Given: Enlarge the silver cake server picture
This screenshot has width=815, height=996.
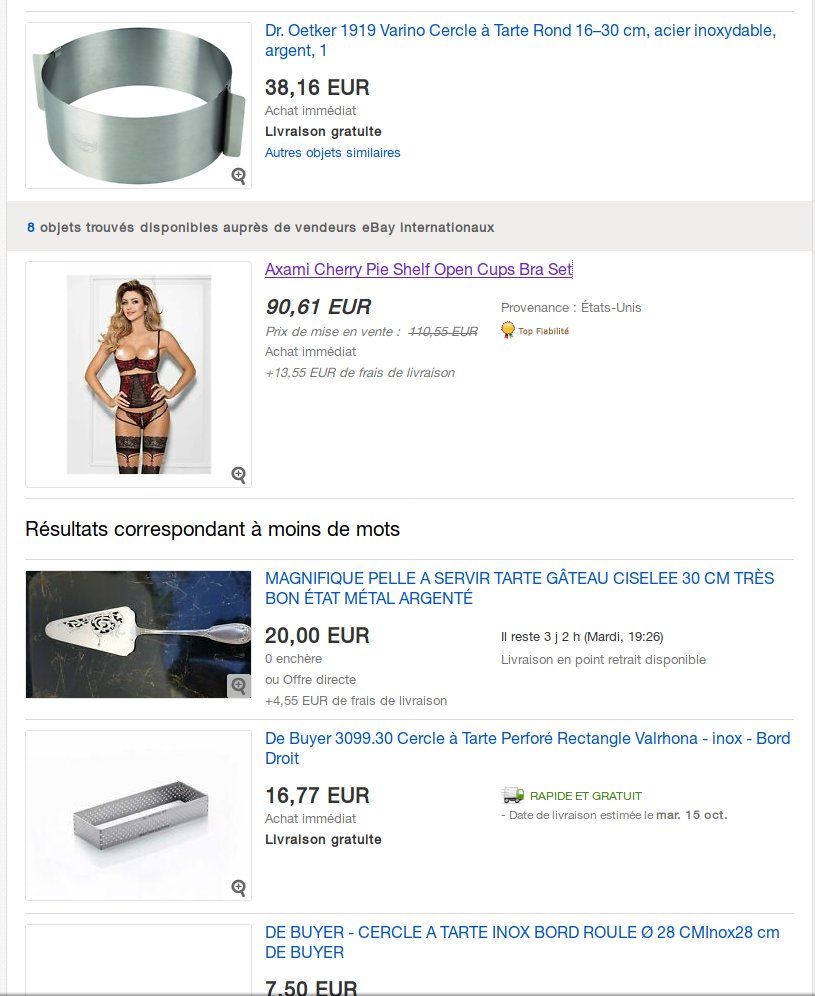Looking at the screenshot, I should tap(238, 685).
